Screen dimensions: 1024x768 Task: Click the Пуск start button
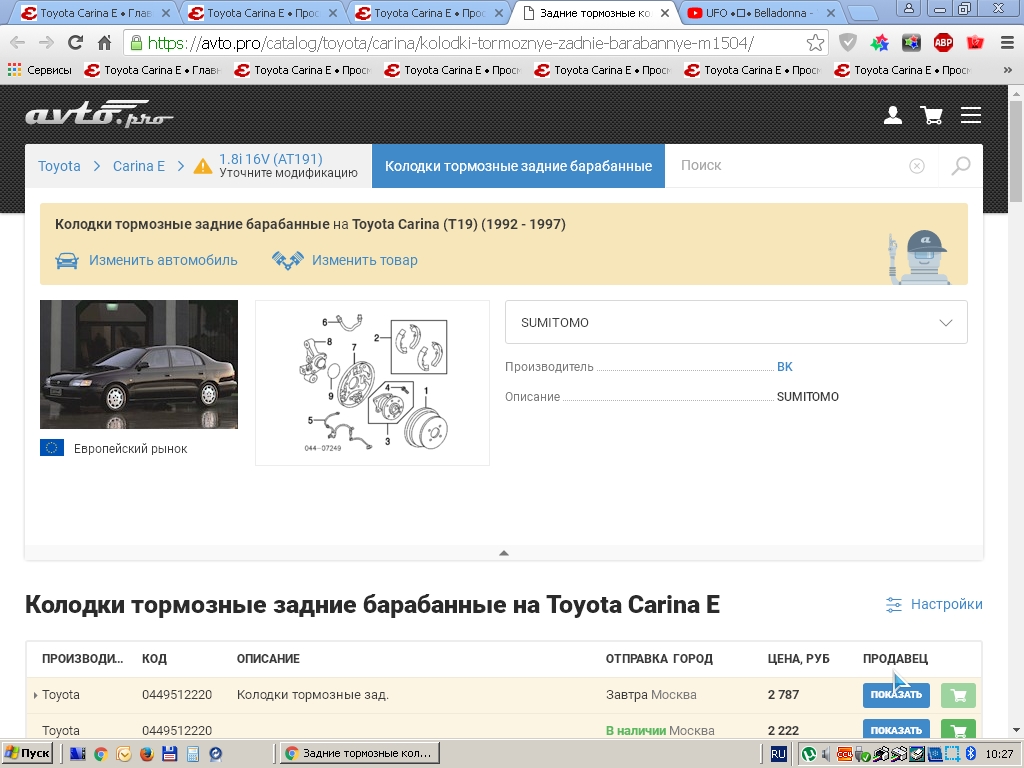click(28, 753)
